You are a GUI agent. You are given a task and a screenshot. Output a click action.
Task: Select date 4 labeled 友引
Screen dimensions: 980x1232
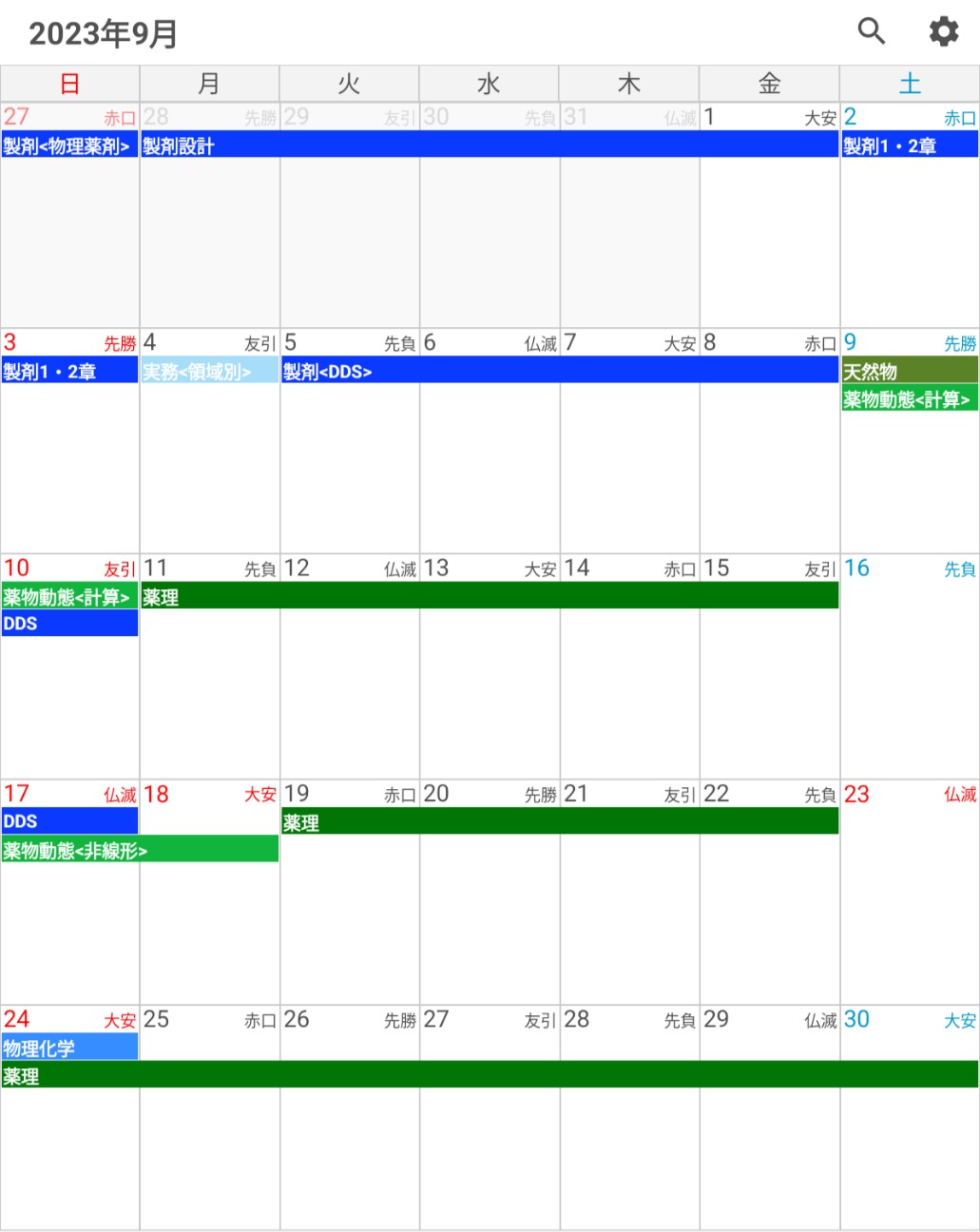[209, 441]
